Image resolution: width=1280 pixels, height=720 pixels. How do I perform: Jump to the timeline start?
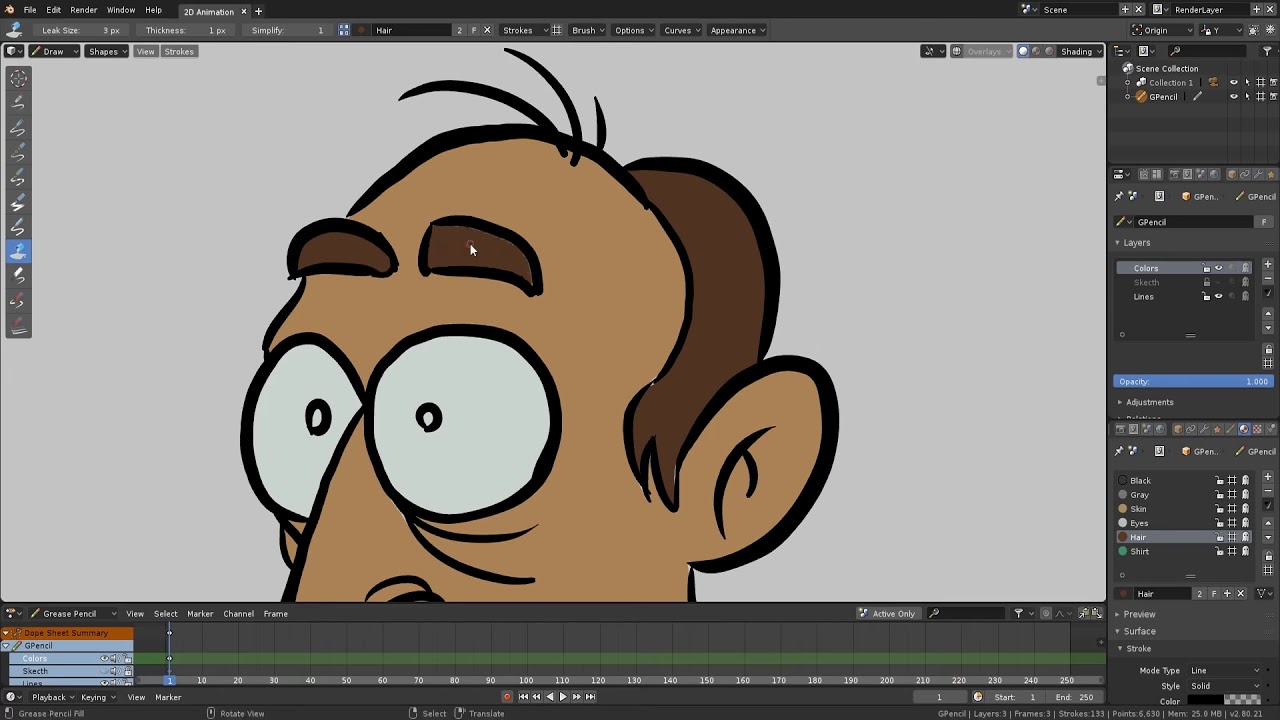(x=523, y=697)
